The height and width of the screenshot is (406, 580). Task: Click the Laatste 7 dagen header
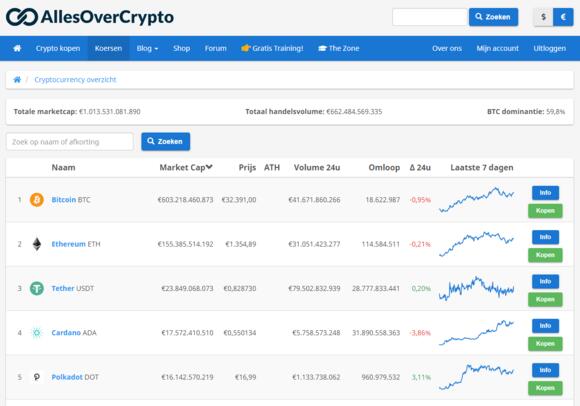click(482, 168)
